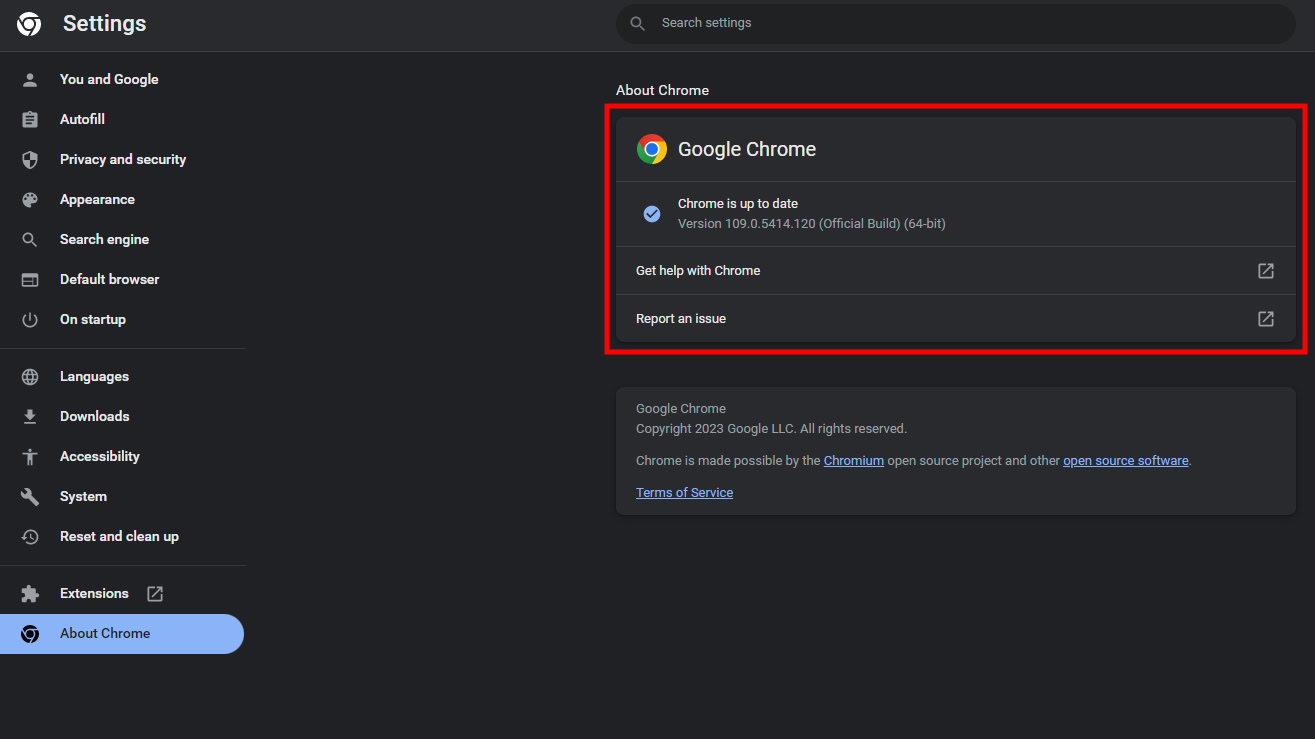Screen dimensions: 1315x739
Task: Click into the Search settings field
Action: coord(955,23)
